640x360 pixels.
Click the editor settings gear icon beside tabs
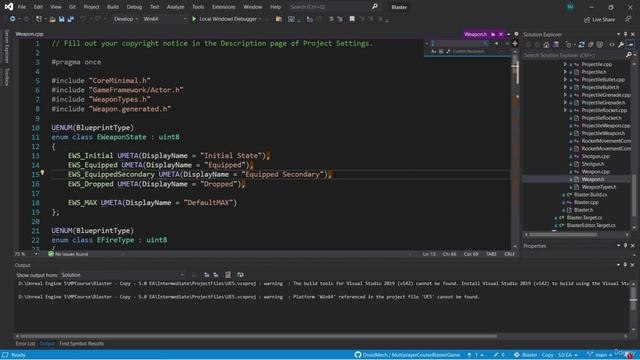pyautogui.click(x=516, y=34)
